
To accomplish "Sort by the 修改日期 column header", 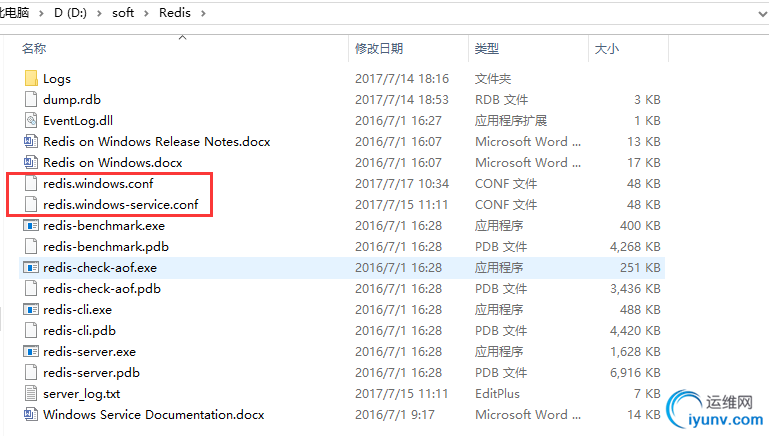I will (x=379, y=49).
